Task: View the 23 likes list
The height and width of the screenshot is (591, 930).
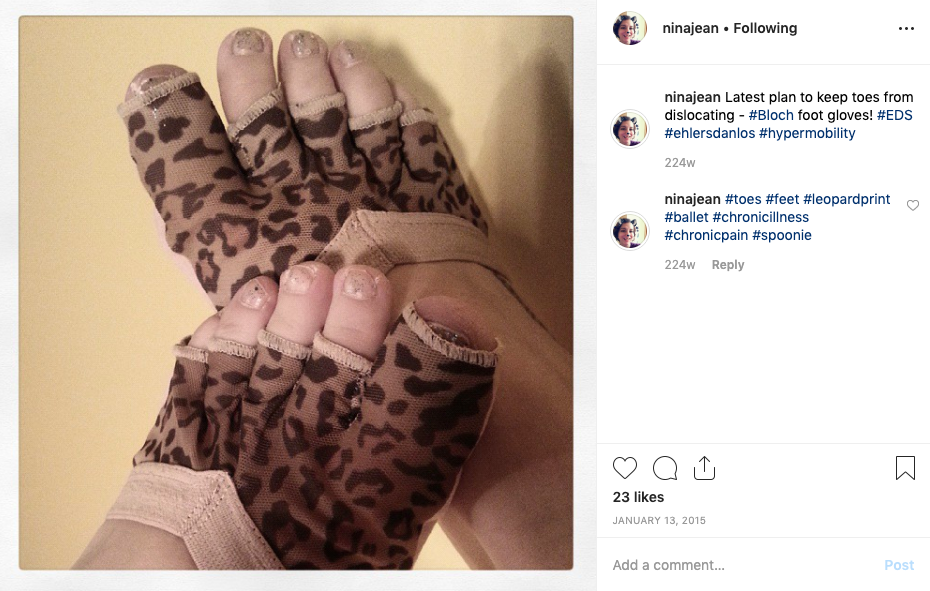Action: [x=638, y=497]
